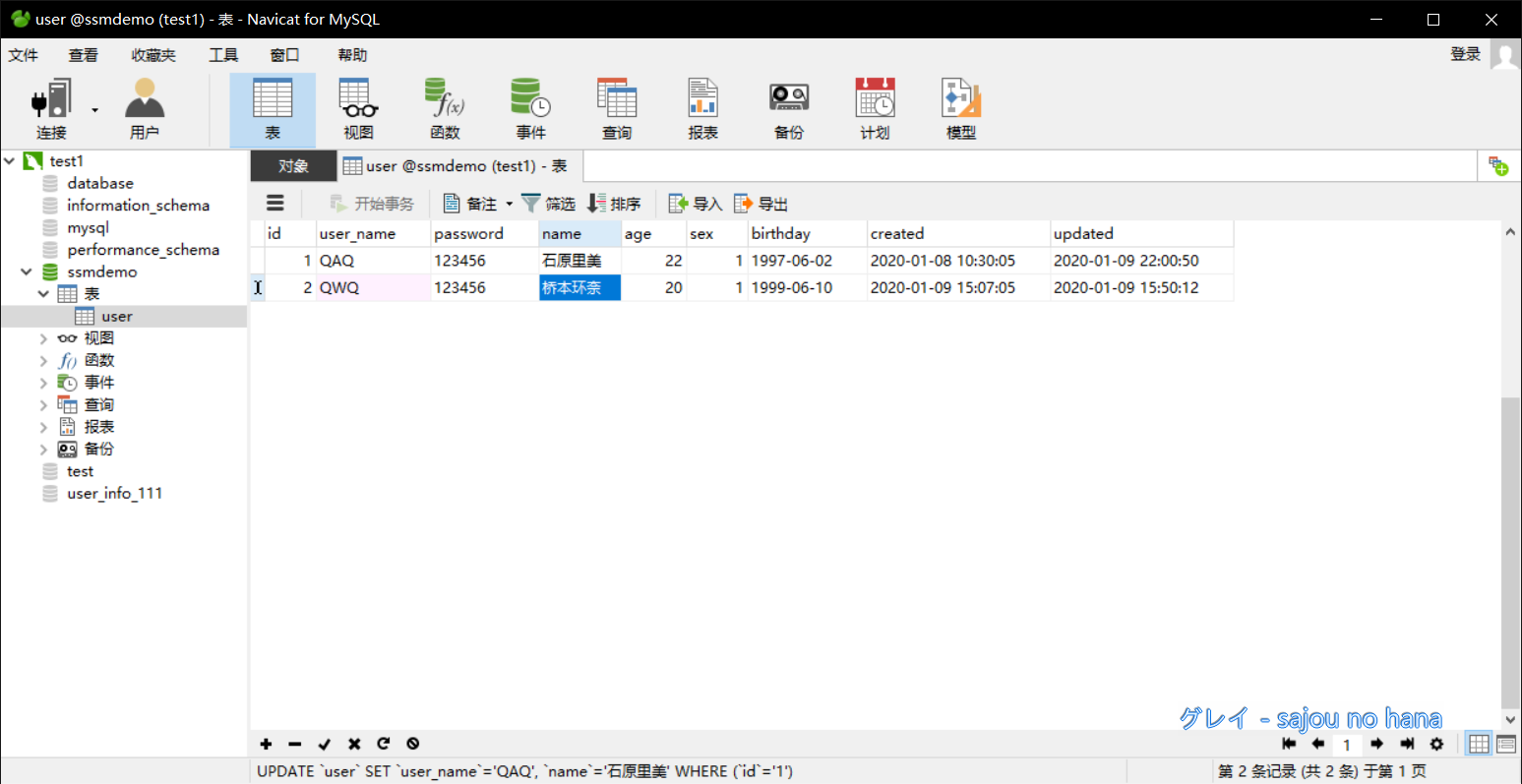Open the 视图 views section
Screen dimensions: 1522x784
358,109
